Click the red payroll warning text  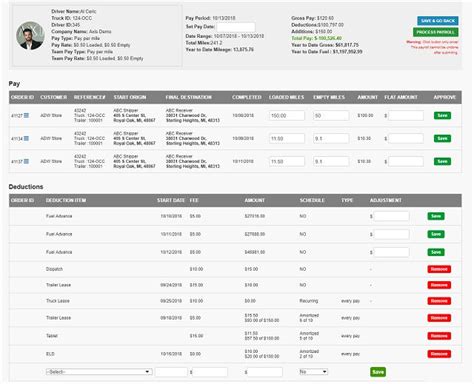pos(432,47)
